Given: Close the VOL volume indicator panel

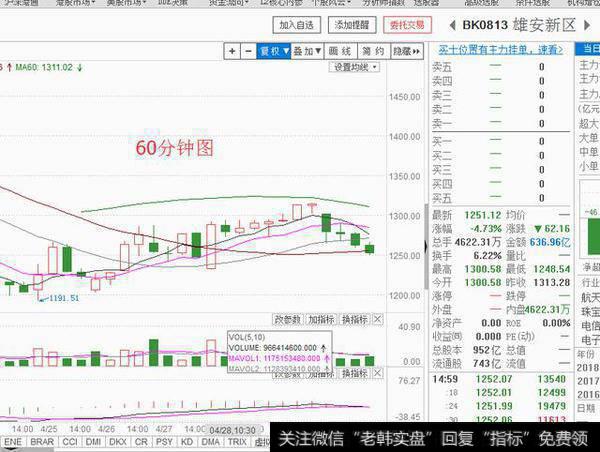Looking at the screenshot, I should pyautogui.click(x=377, y=319).
